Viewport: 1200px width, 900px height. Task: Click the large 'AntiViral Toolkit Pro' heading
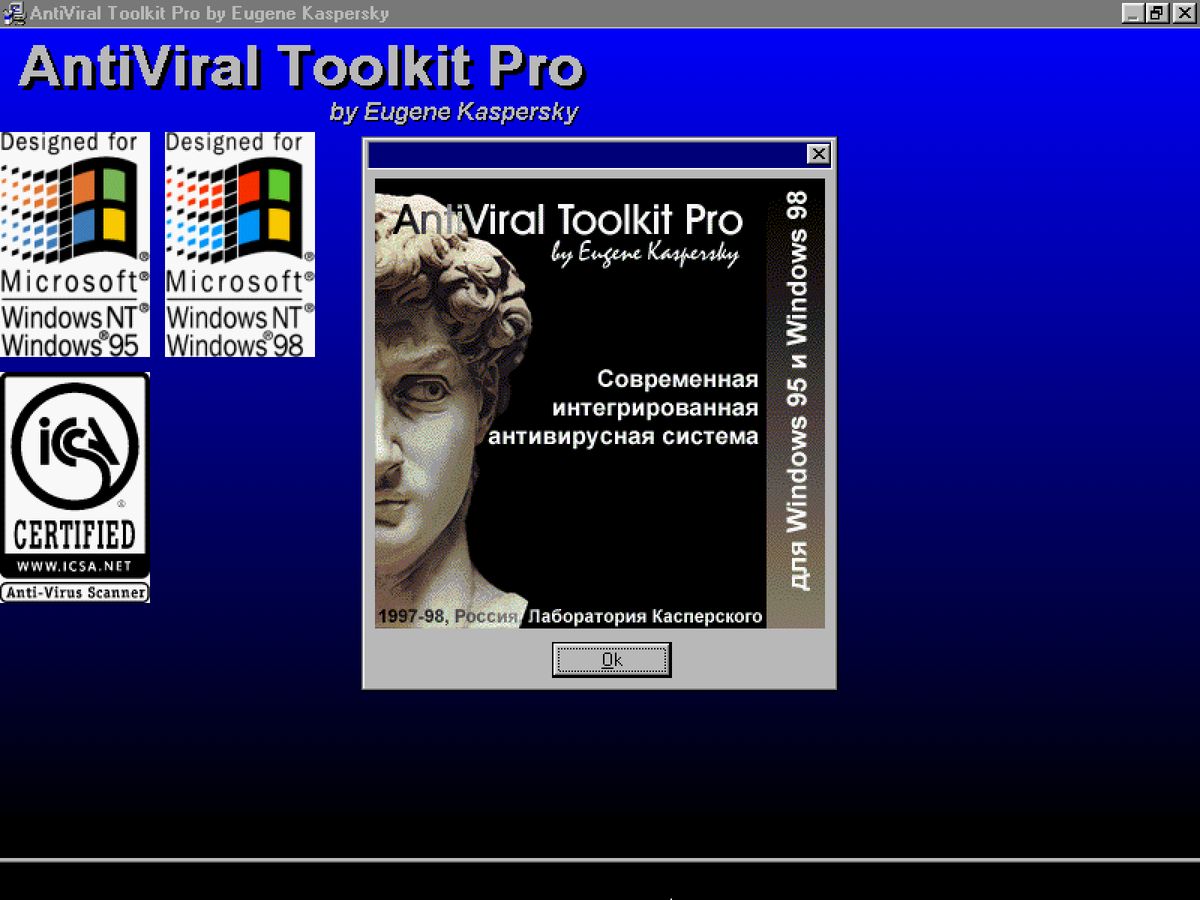(301, 67)
